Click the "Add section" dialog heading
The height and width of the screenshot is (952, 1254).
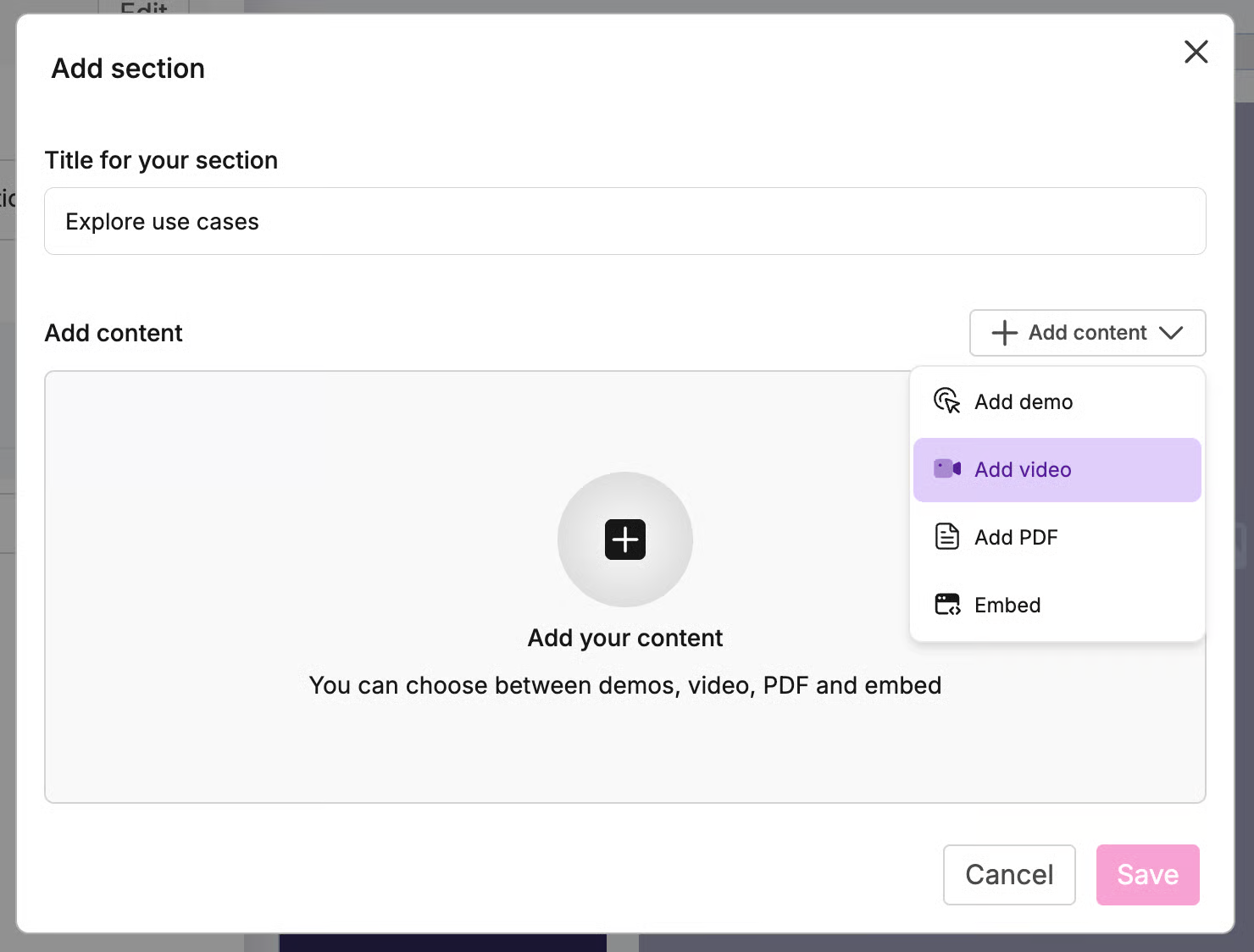click(128, 69)
